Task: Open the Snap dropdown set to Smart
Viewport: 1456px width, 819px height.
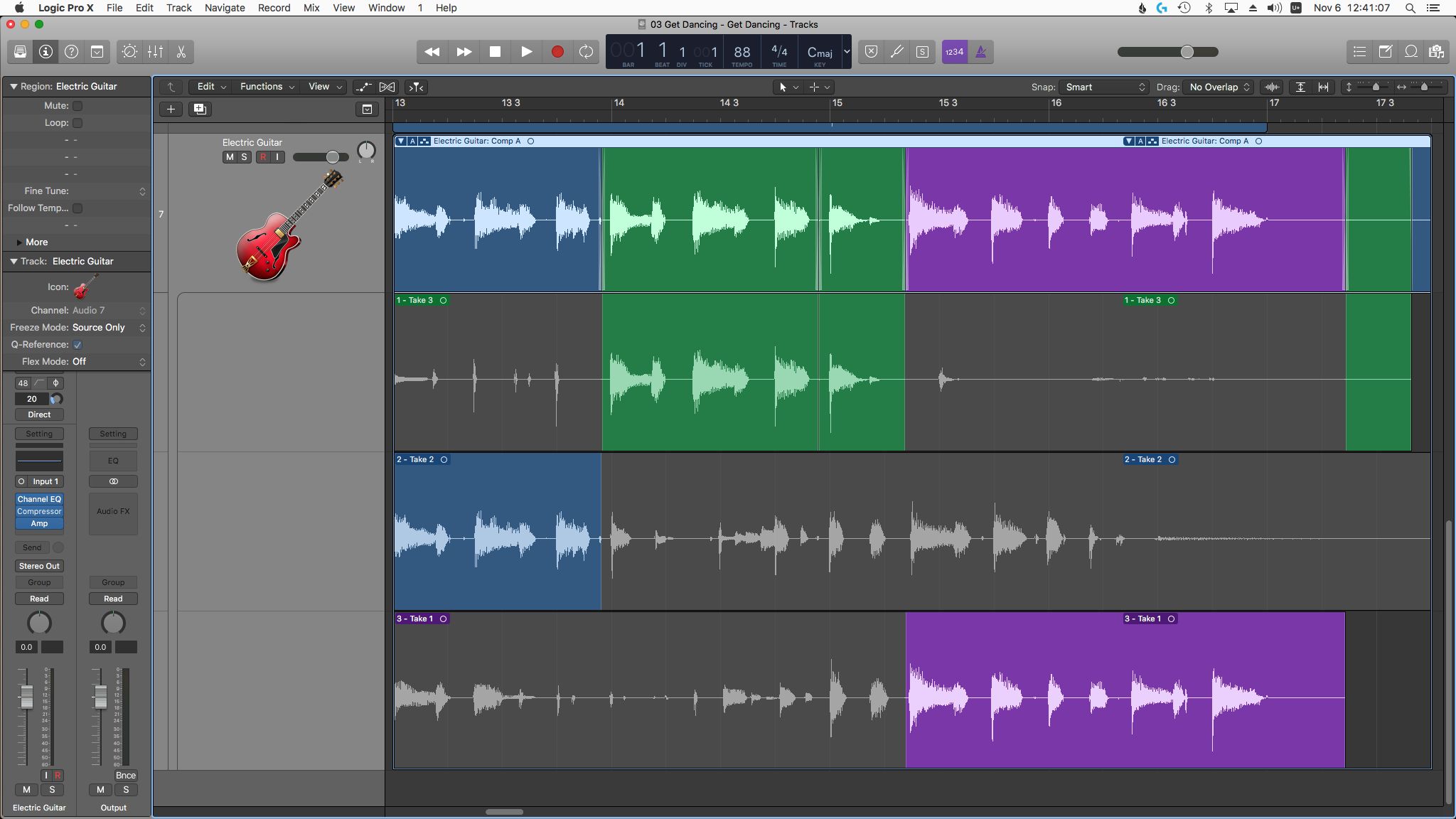Action: [x=1100, y=87]
